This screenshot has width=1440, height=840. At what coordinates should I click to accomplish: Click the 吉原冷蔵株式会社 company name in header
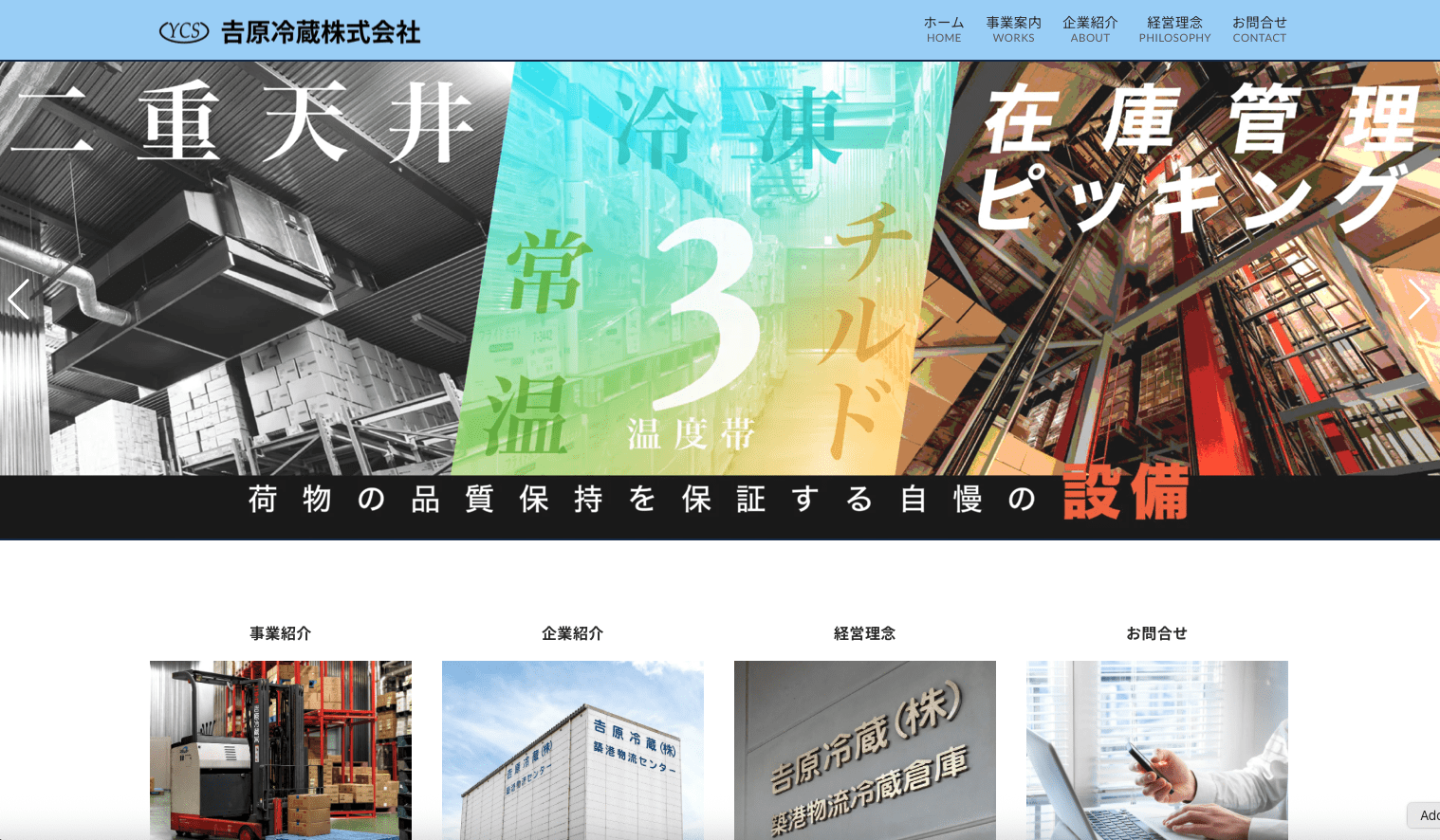pyautogui.click(x=321, y=32)
